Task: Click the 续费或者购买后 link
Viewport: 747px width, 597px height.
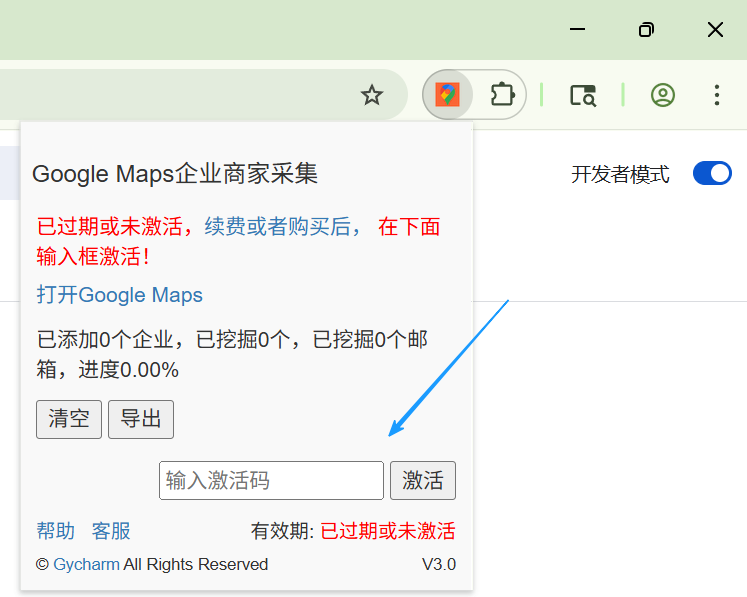Action: point(283,226)
